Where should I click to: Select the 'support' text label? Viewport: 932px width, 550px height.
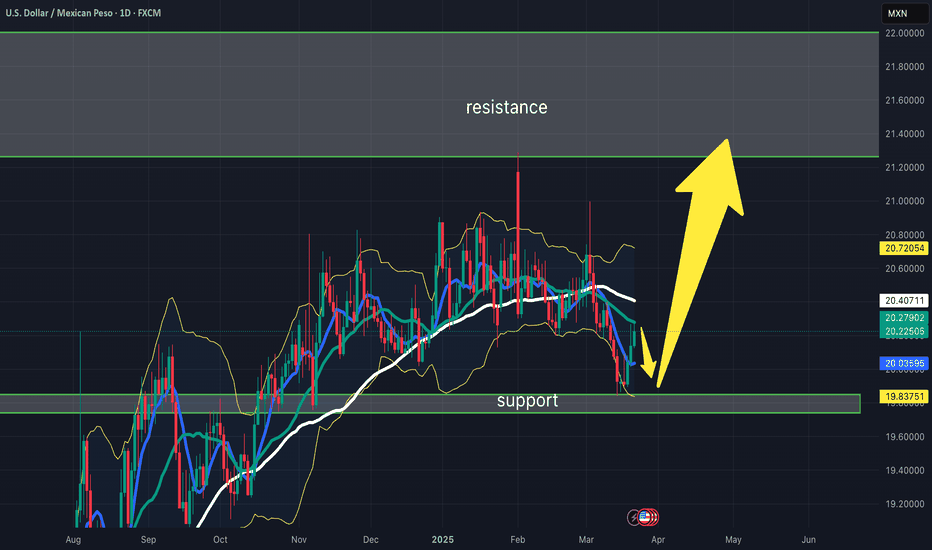click(527, 401)
